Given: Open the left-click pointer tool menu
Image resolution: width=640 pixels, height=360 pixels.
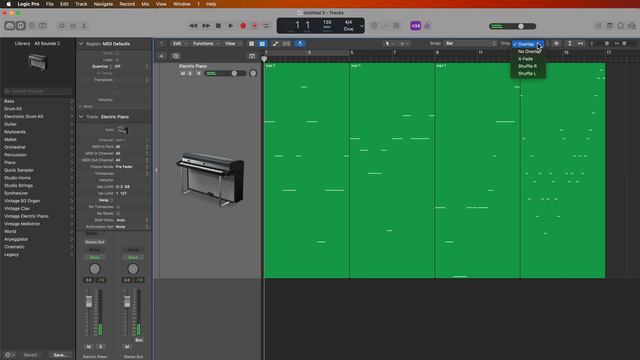Looking at the screenshot, I should [x=389, y=44].
